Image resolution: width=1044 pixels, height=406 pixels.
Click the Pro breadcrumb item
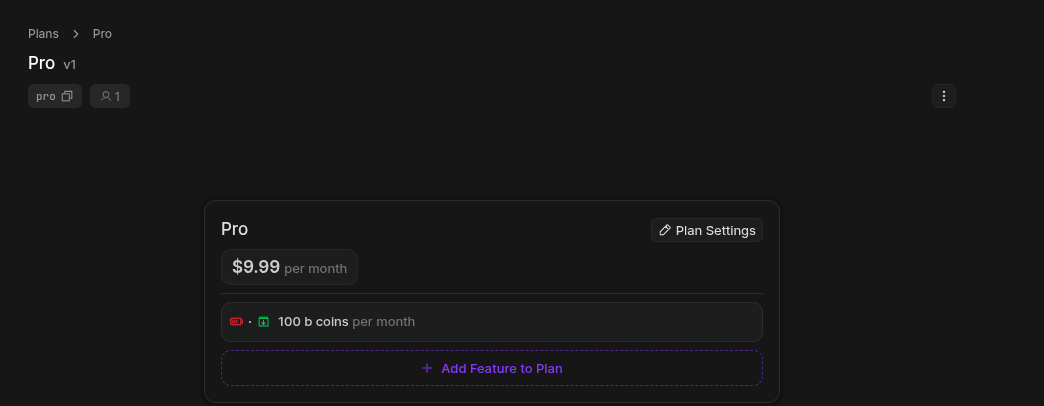click(102, 34)
